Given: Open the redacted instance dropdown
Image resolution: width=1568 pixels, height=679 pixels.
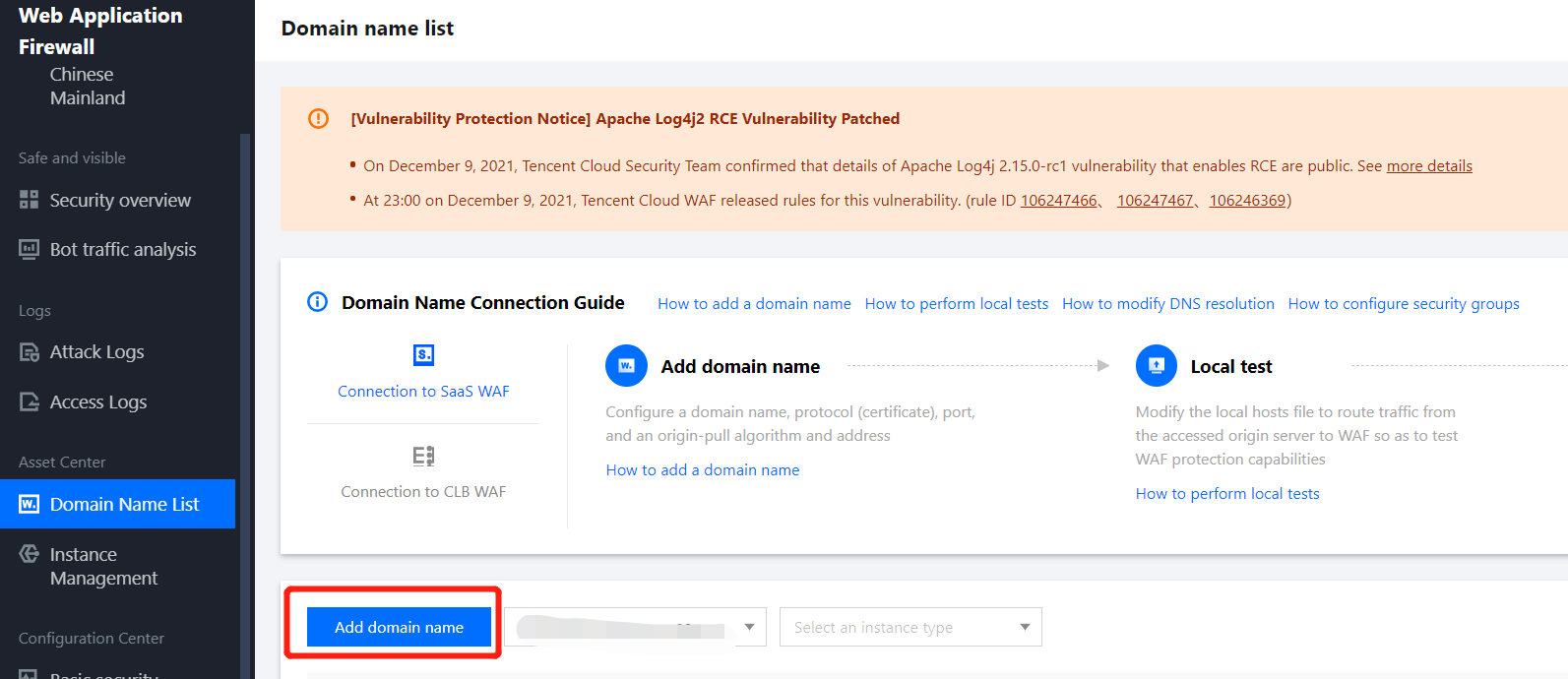Looking at the screenshot, I should tap(635, 627).
